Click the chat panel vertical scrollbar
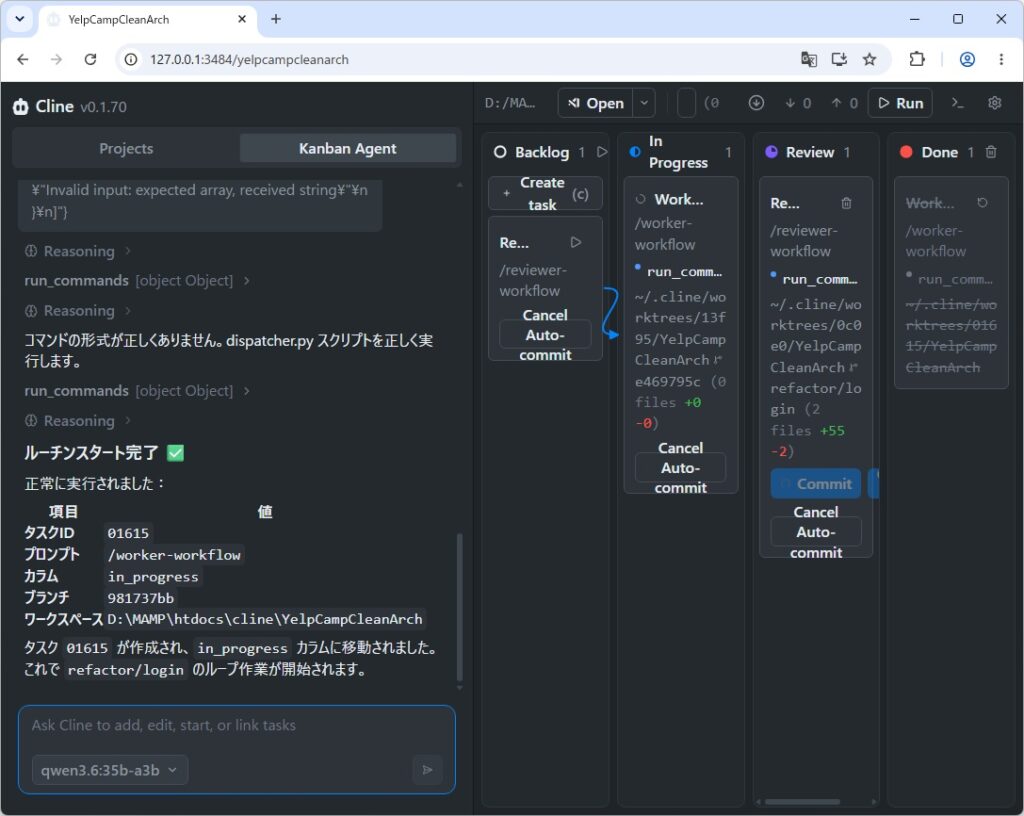1024x816 pixels. [x=460, y=607]
